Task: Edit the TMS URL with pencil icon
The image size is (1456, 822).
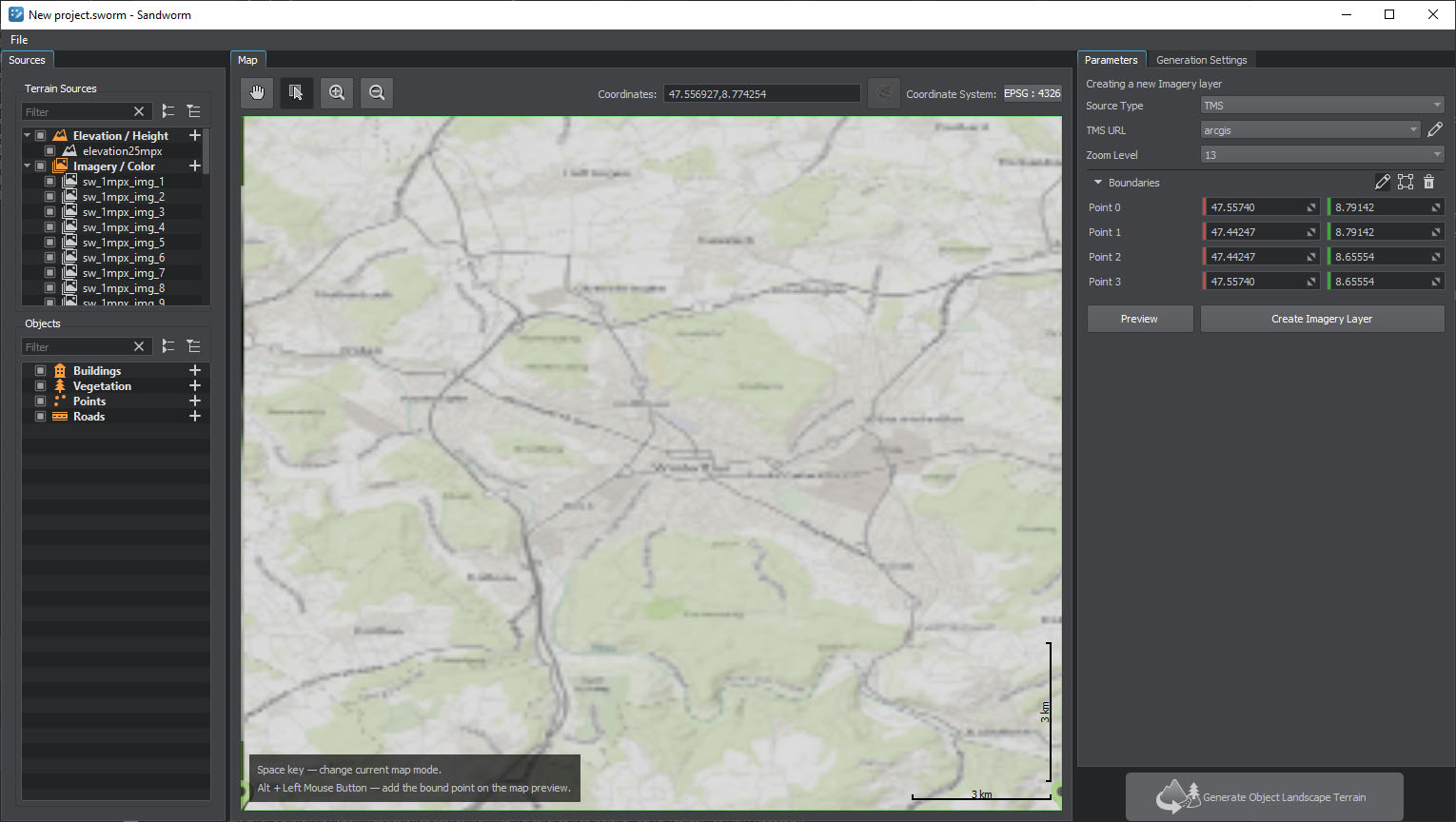Action: 1435,129
